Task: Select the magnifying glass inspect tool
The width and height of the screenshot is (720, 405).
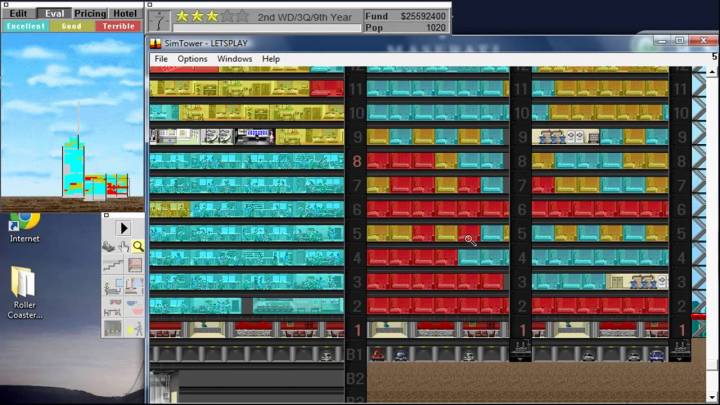Action: tap(138, 246)
